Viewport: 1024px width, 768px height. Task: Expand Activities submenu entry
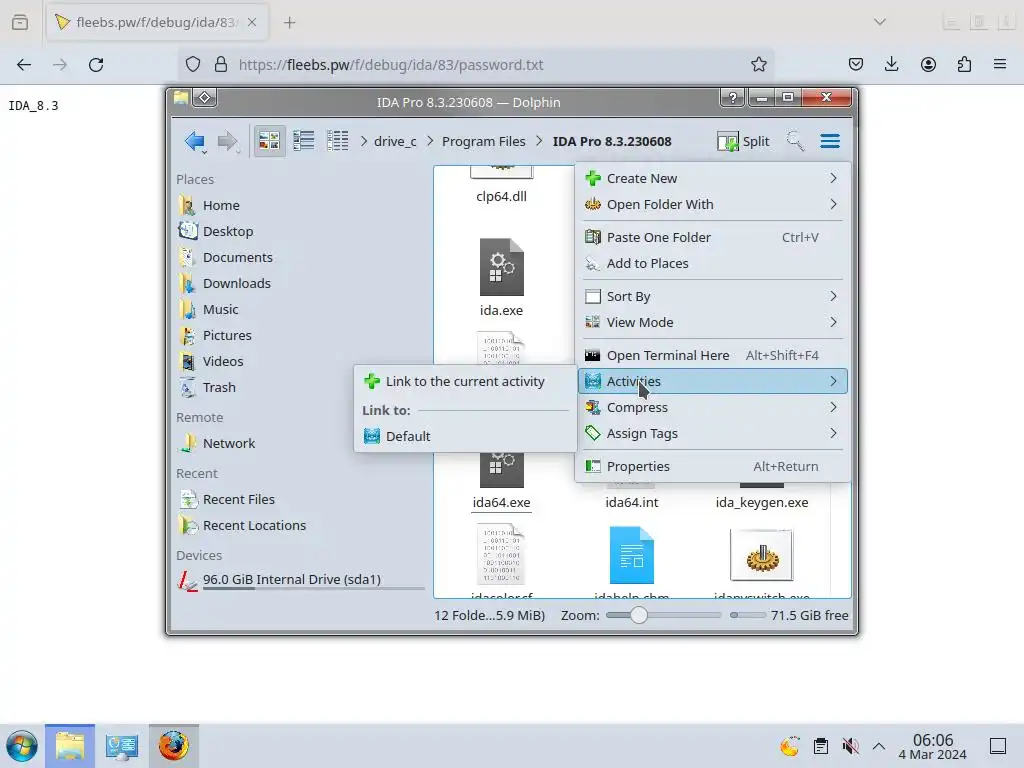click(712, 381)
